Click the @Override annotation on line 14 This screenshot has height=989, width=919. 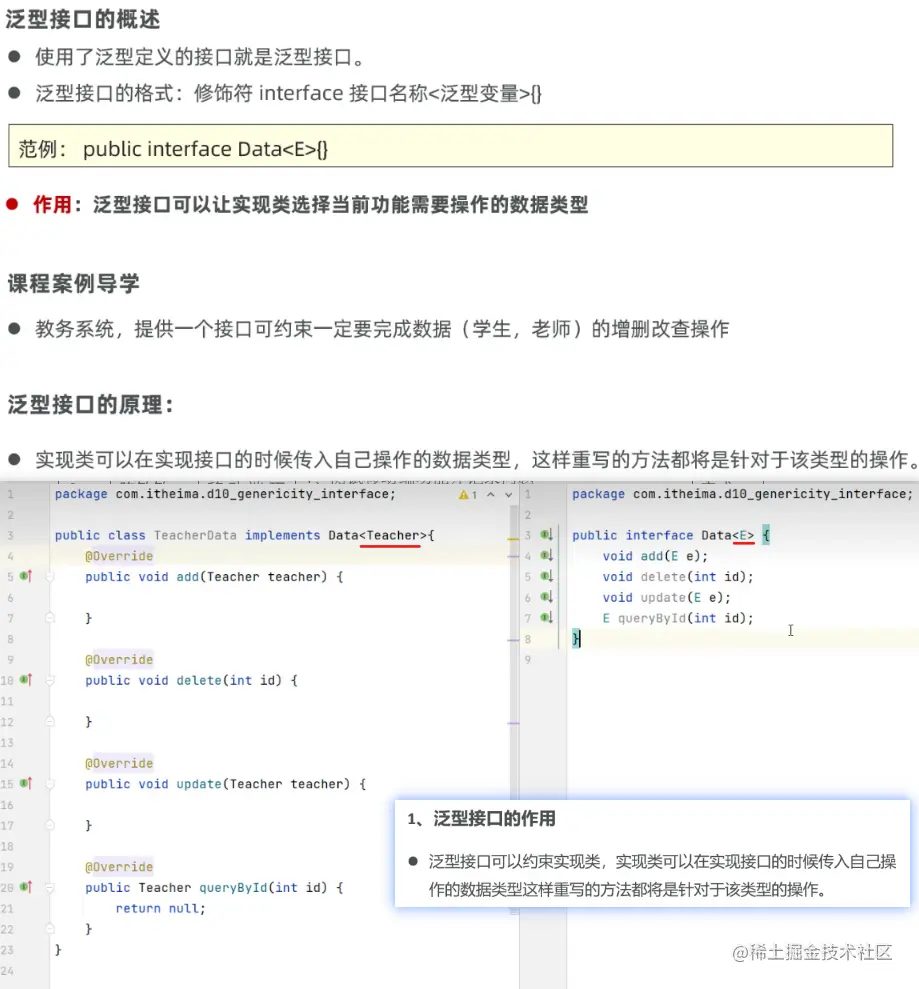[119, 763]
